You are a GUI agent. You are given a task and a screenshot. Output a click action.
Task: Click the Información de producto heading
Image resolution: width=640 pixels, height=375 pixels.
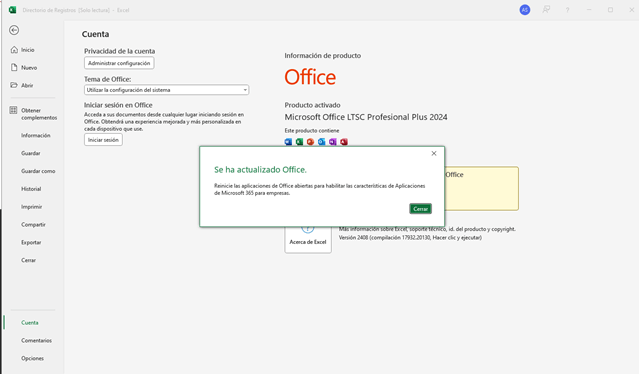(322, 55)
